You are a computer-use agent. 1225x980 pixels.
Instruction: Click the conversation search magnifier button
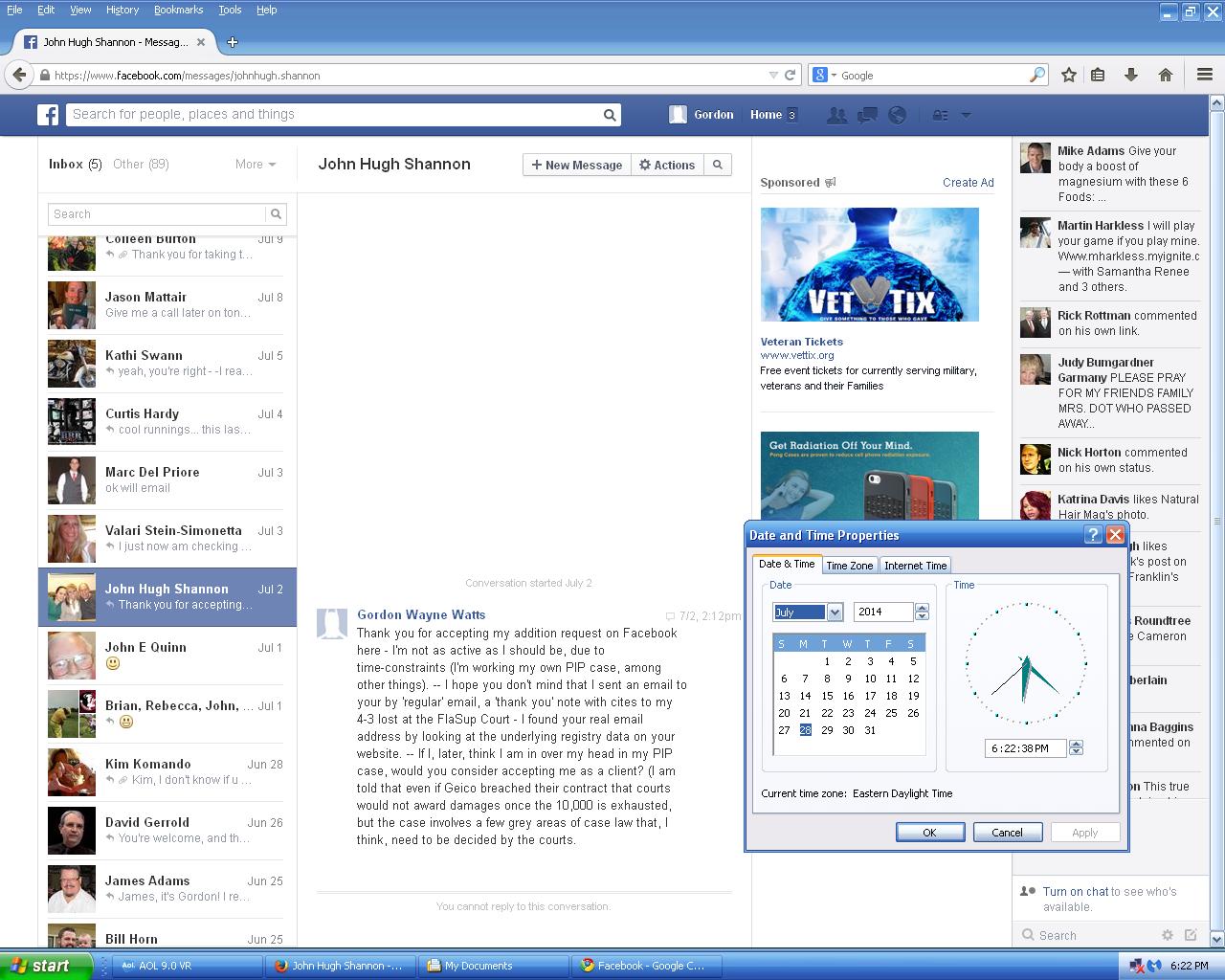click(718, 165)
